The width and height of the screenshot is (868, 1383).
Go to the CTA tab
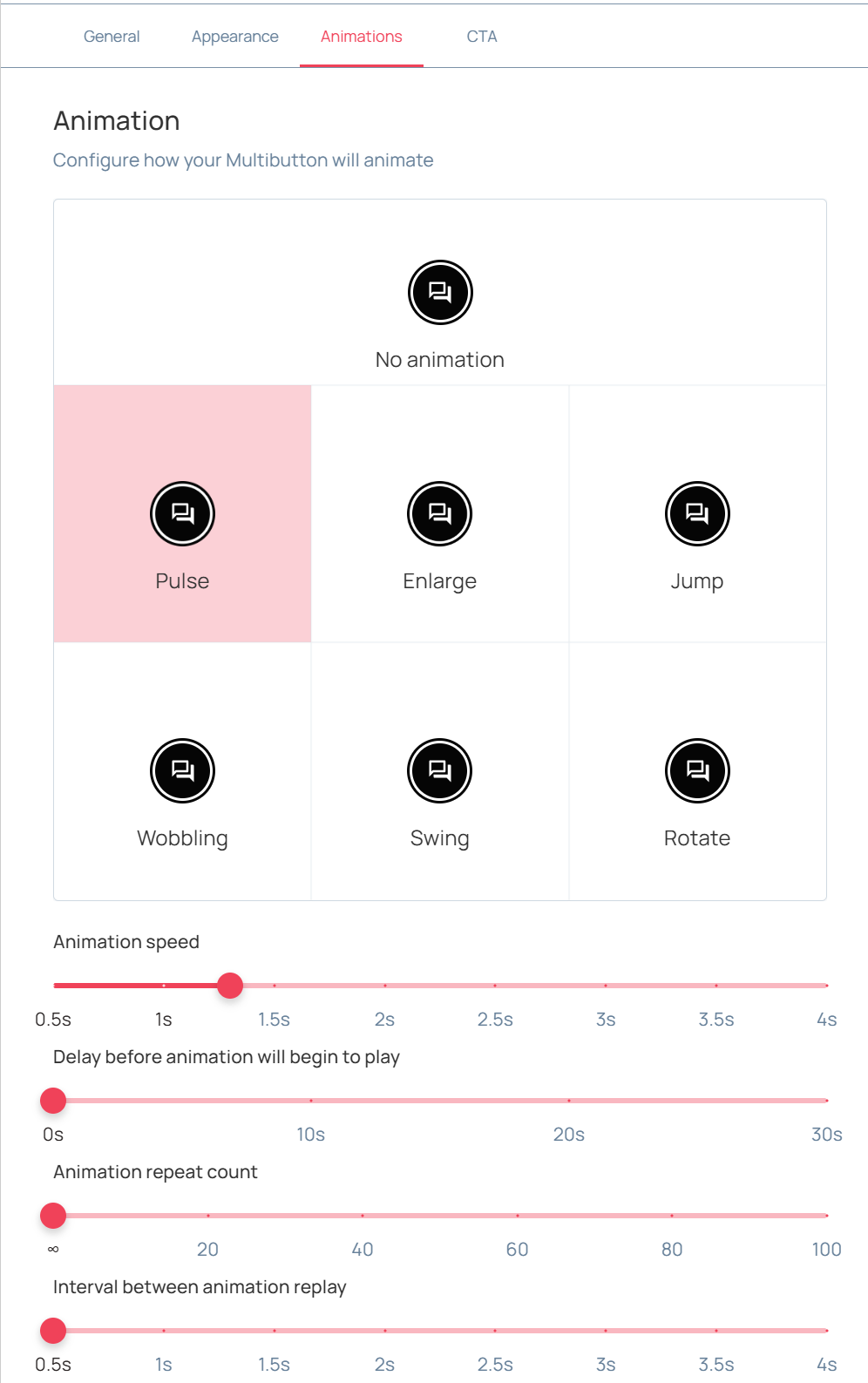(x=482, y=37)
